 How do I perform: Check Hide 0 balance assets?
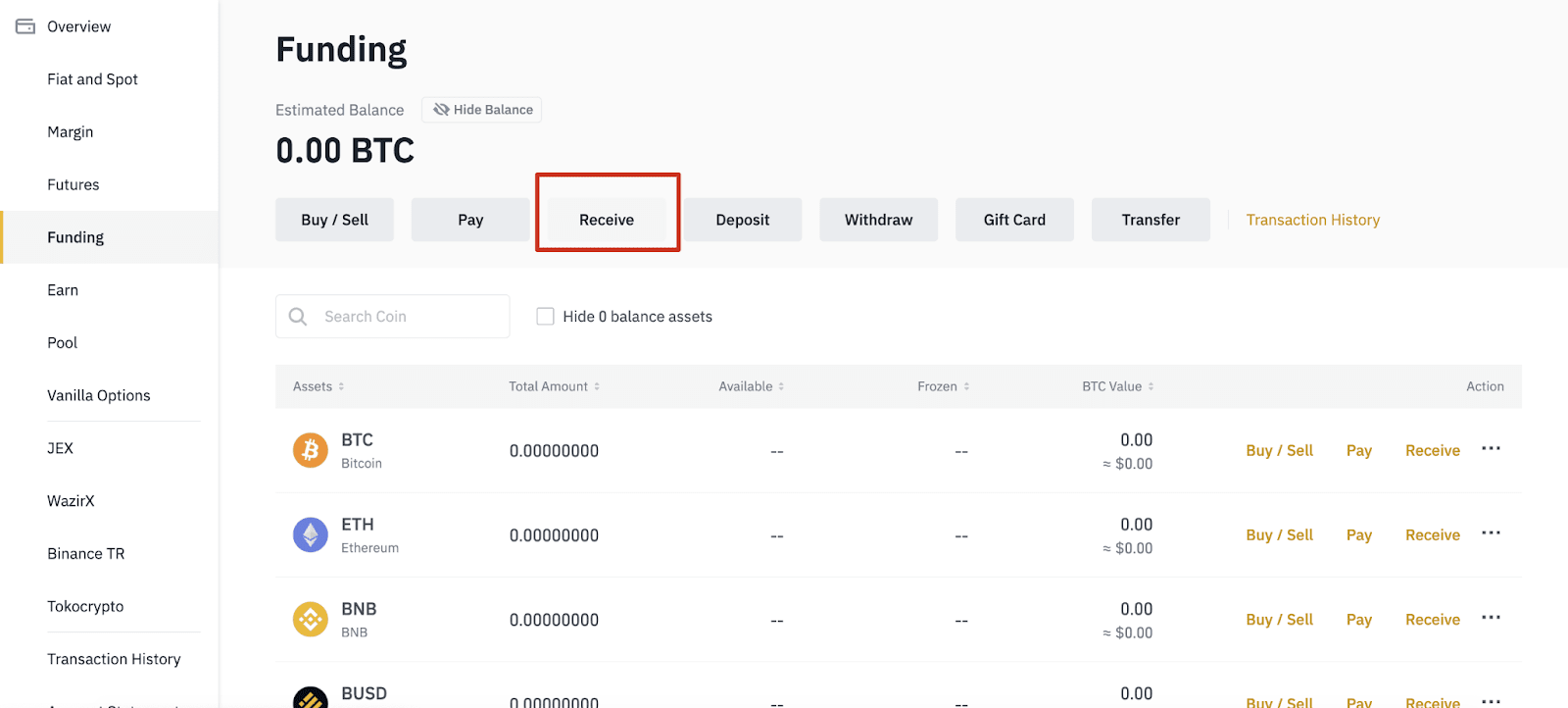point(545,316)
